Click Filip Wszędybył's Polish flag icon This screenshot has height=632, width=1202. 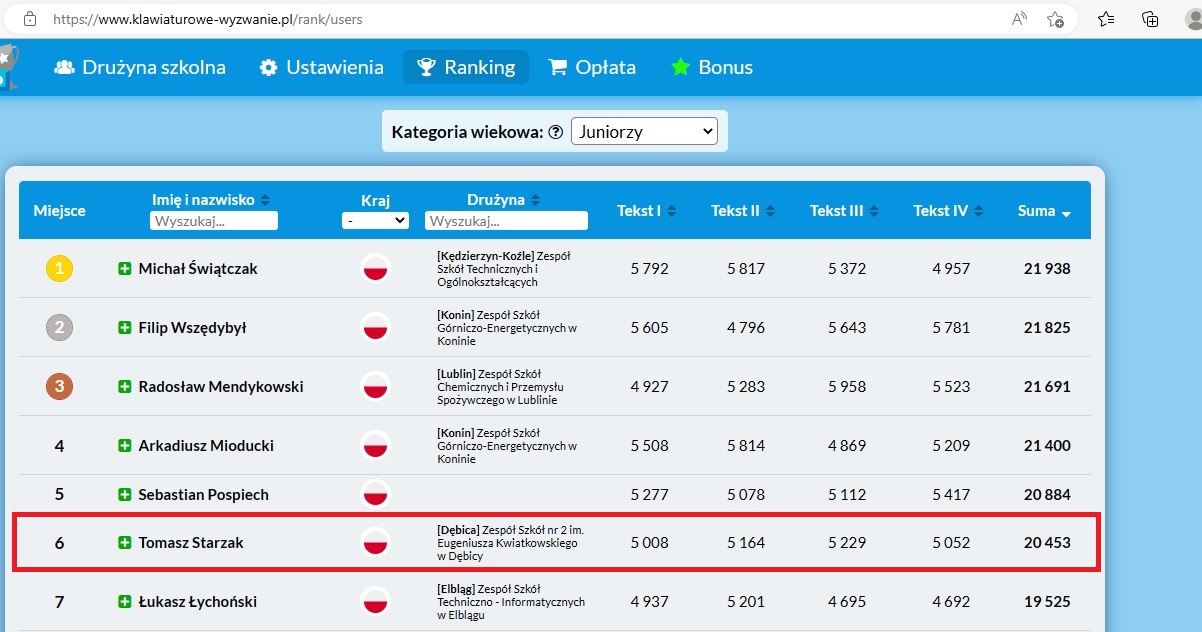click(x=375, y=327)
